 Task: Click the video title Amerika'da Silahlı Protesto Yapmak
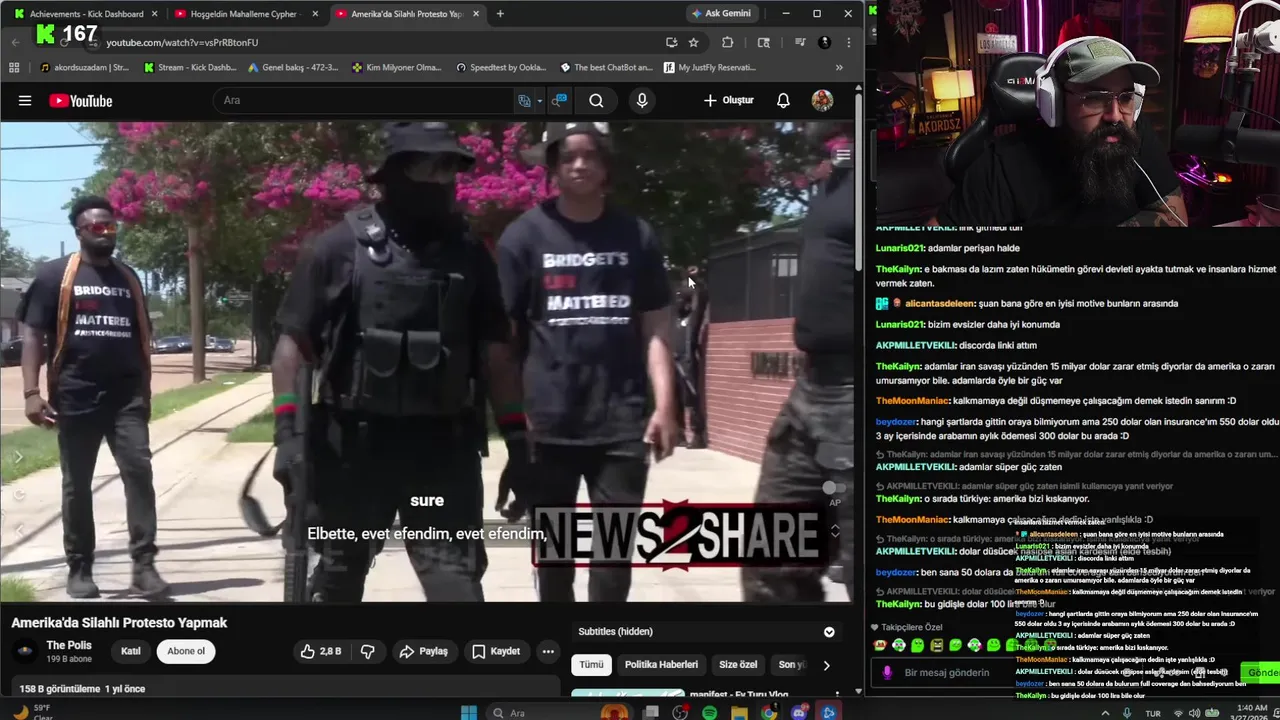click(119, 623)
